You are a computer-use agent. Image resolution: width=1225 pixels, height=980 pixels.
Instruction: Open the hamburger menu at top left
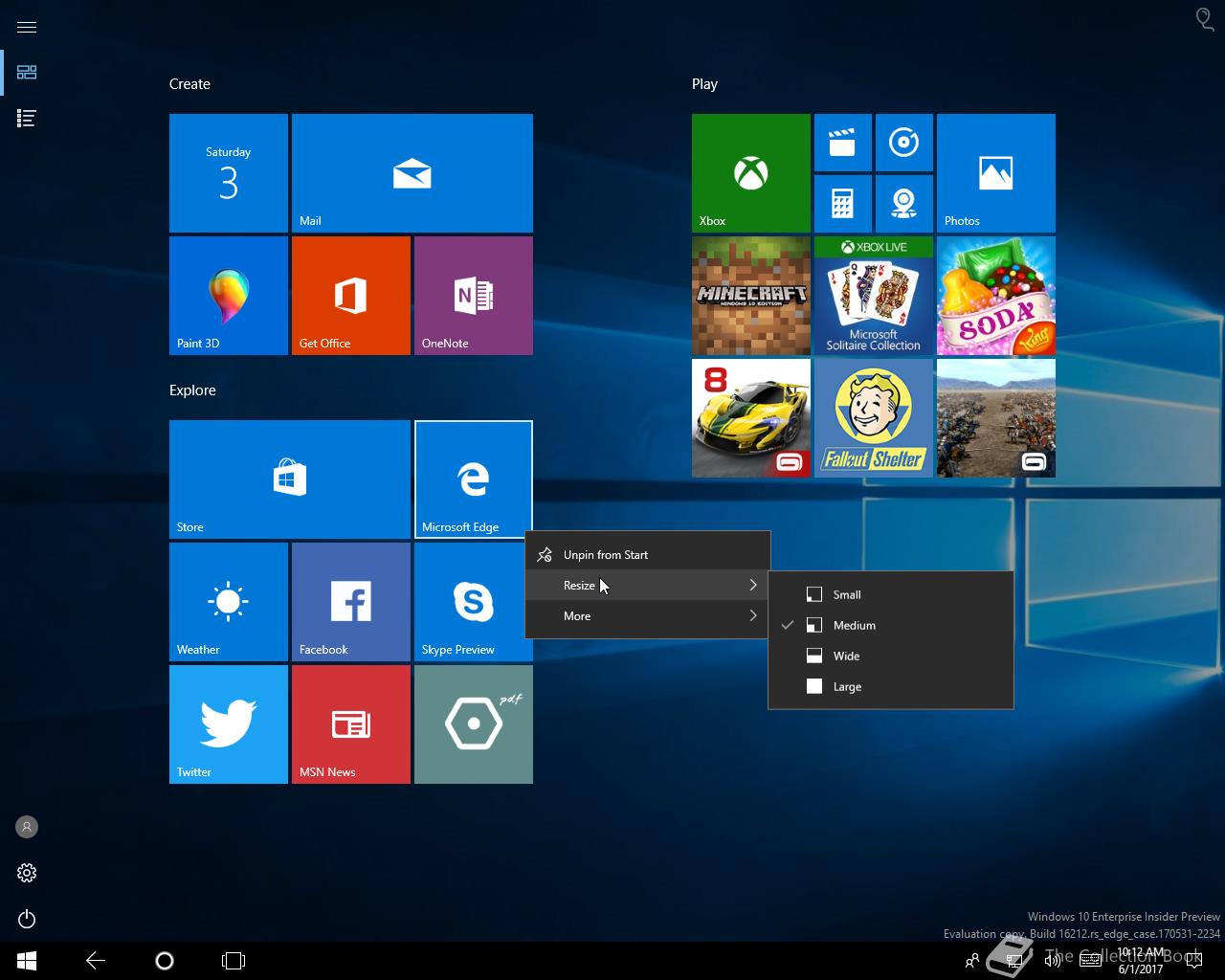point(27,27)
